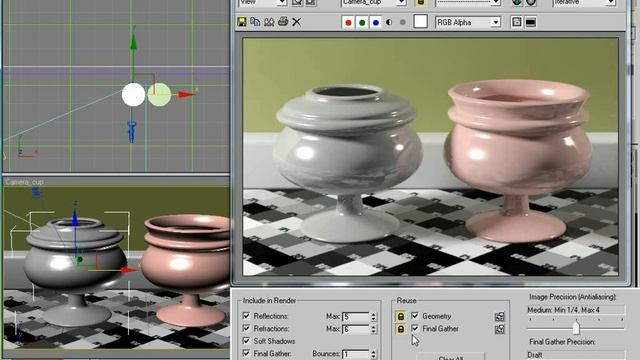Print the rendered image

click(283, 21)
